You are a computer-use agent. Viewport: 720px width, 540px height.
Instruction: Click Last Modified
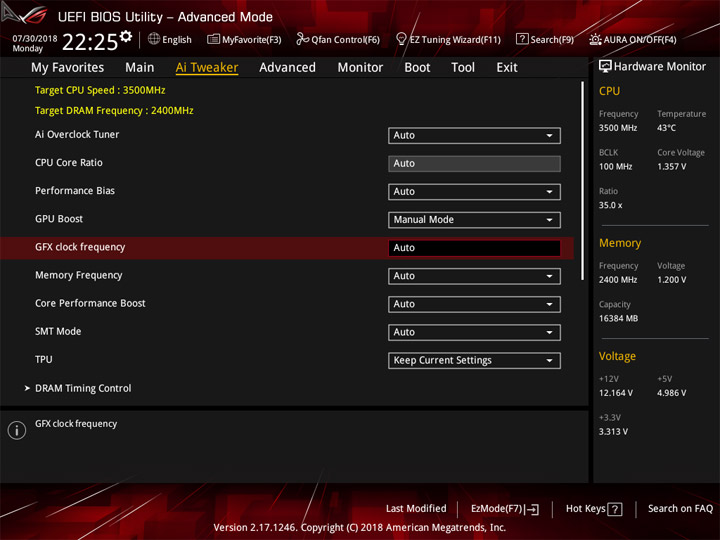tap(416, 508)
